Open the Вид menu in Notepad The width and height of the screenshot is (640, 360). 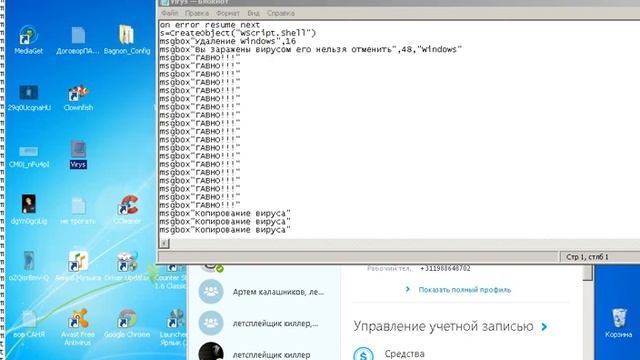[253, 13]
